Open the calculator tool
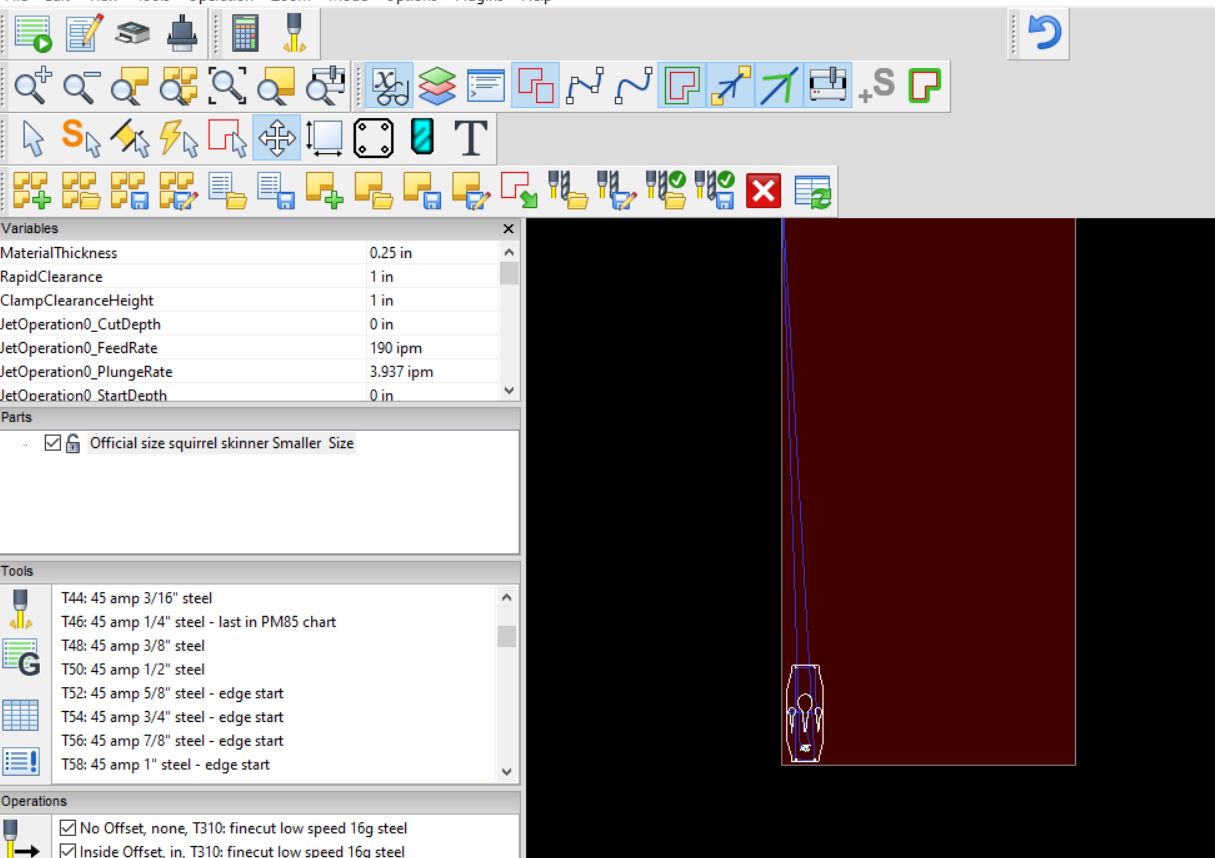The height and width of the screenshot is (858, 1215). pyautogui.click(x=245, y=35)
